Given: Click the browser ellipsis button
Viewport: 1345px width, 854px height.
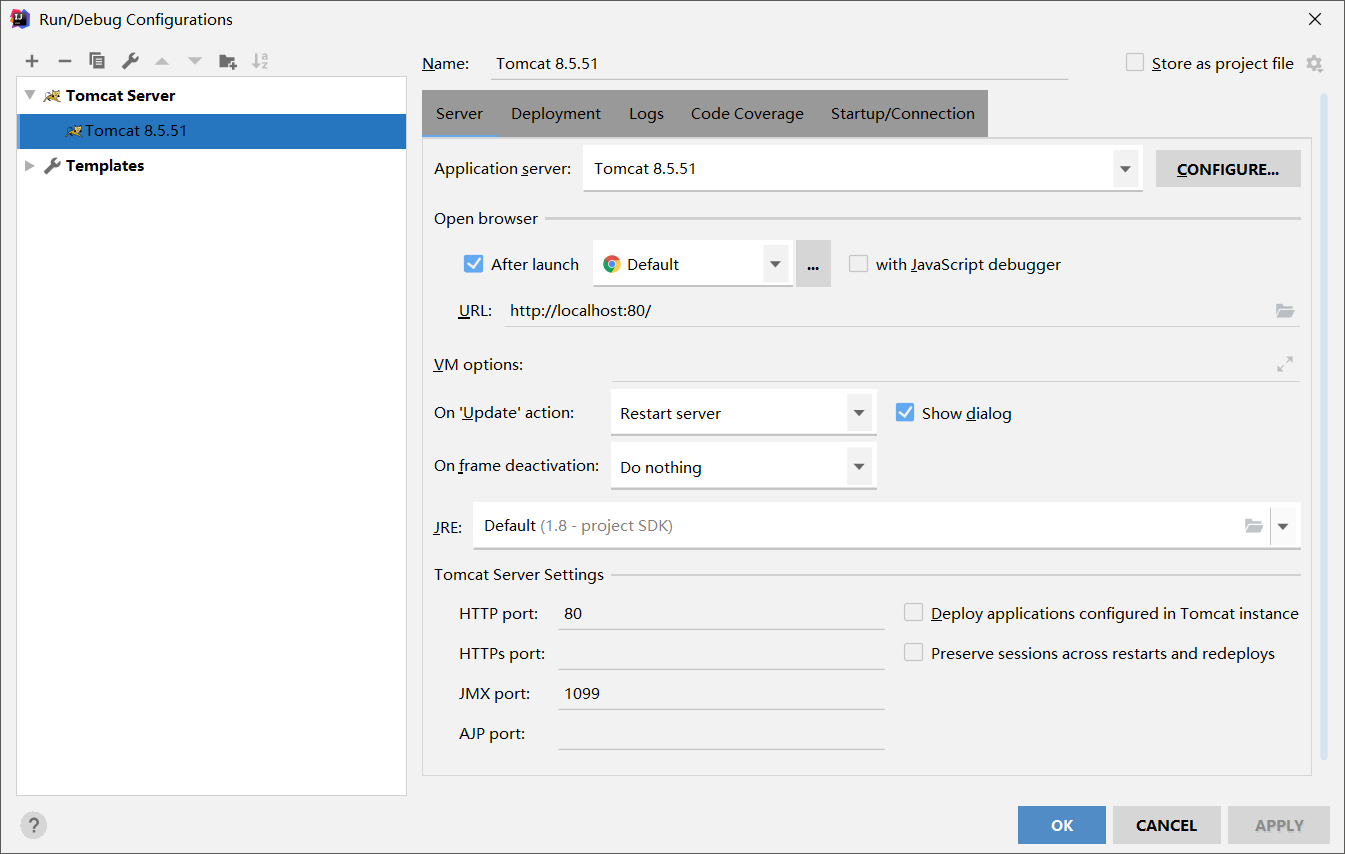Looking at the screenshot, I should coord(813,264).
